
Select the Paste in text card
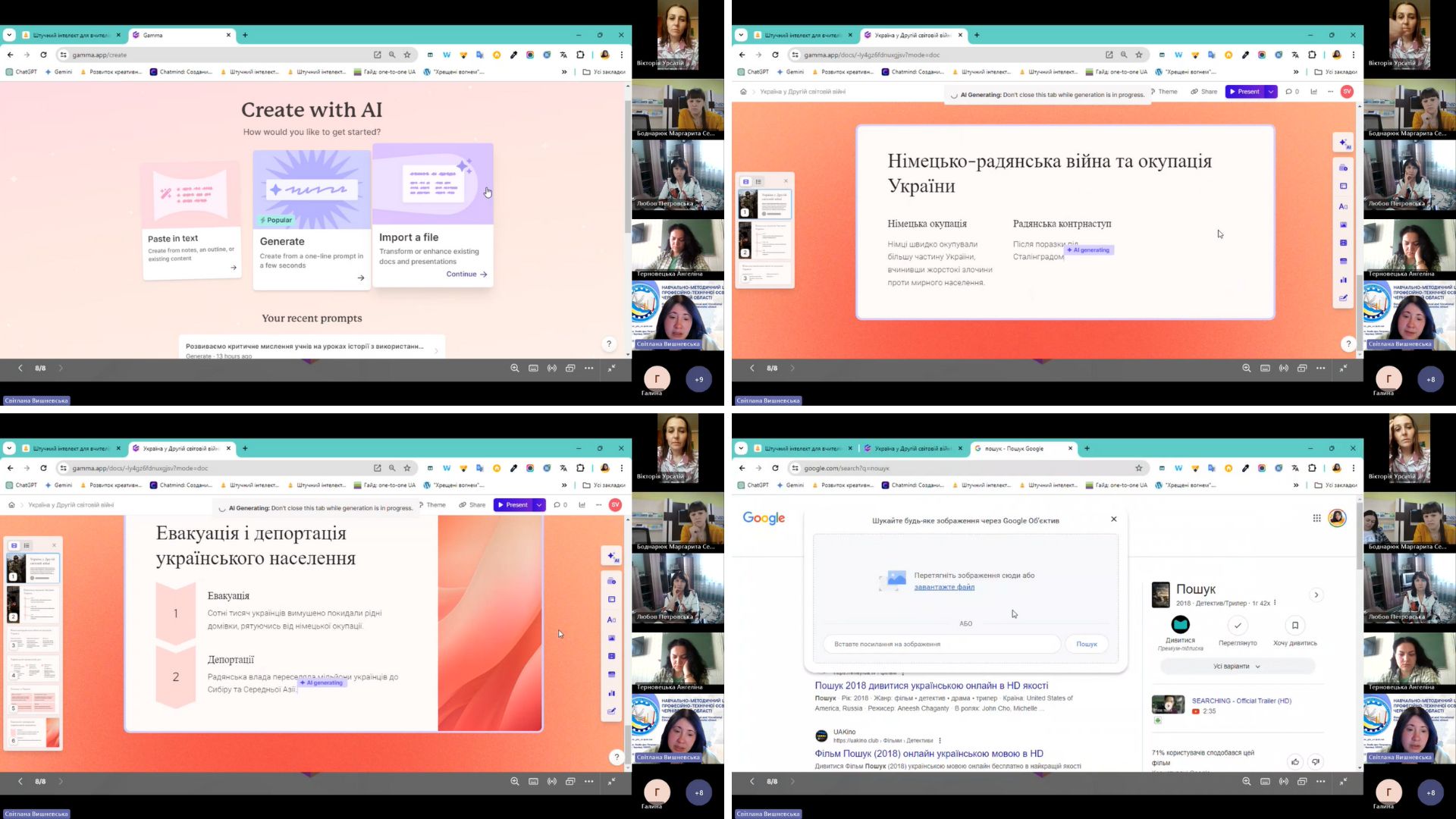(190, 220)
